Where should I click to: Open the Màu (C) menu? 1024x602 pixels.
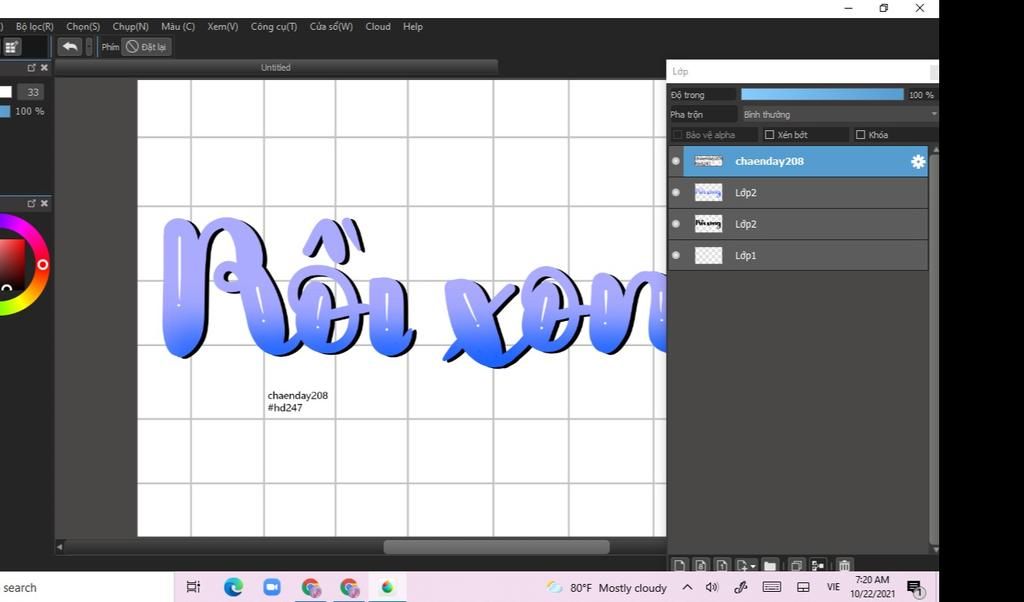(x=178, y=27)
